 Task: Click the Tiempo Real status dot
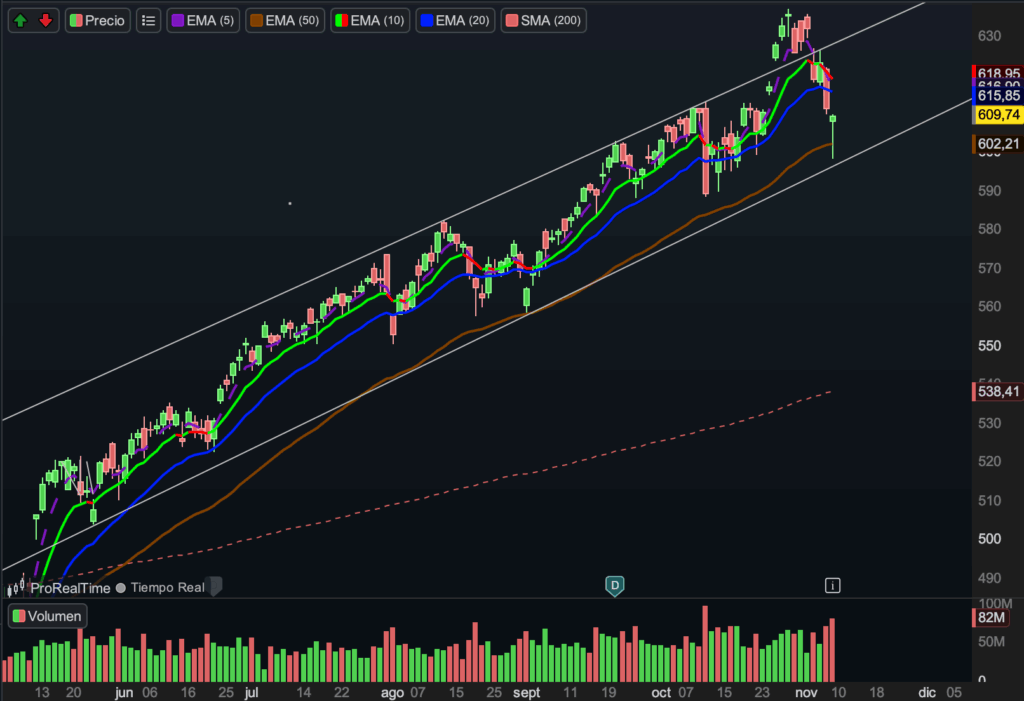click(121, 588)
